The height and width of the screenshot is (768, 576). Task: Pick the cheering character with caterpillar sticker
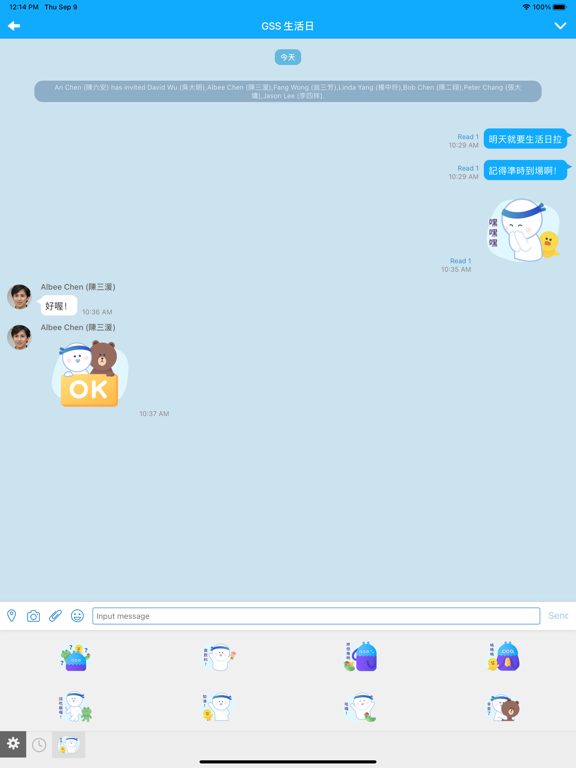click(360, 707)
